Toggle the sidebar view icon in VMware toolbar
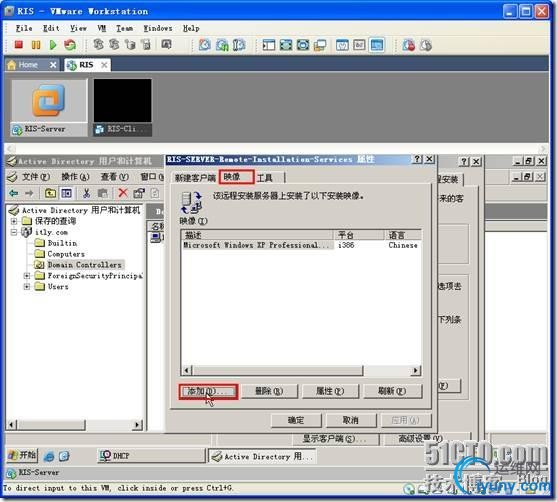This screenshot has width=557, height=502. pyautogui.click(x=269, y=45)
